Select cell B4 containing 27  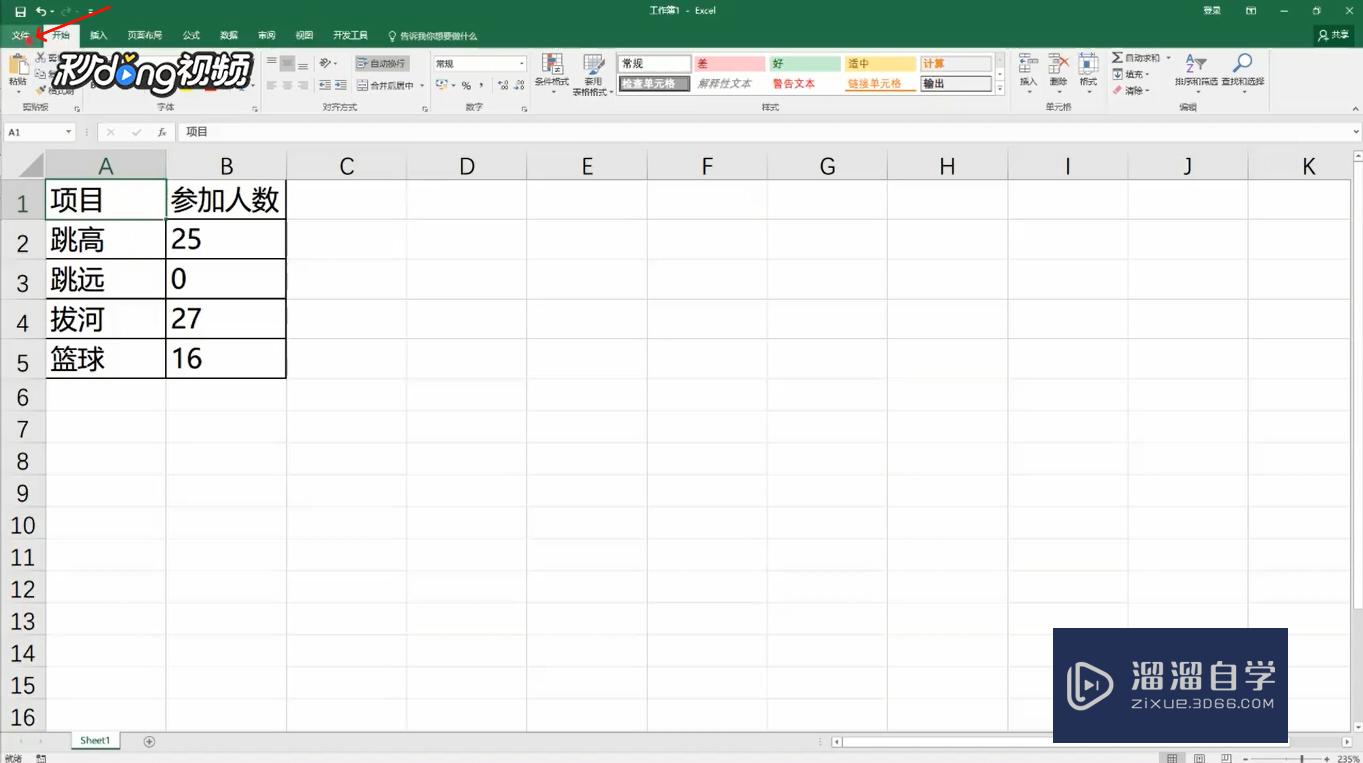tap(226, 319)
